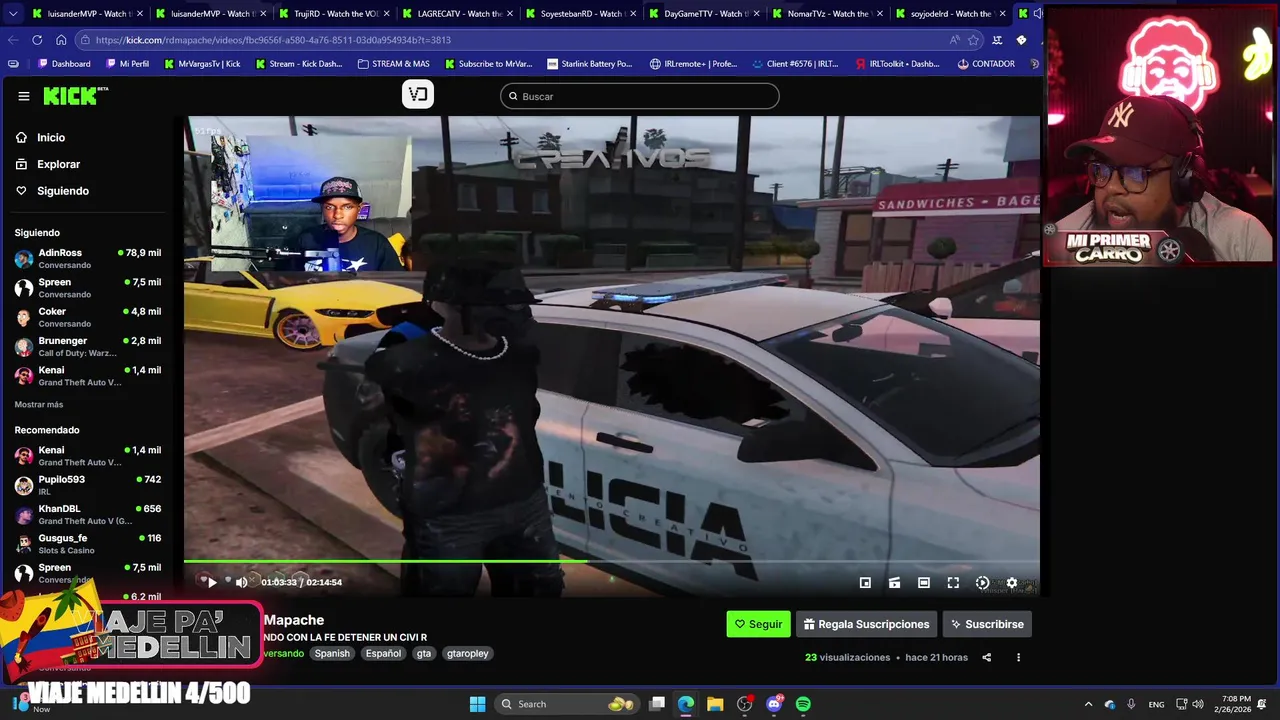Open Spotify from taskbar

point(803,704)
